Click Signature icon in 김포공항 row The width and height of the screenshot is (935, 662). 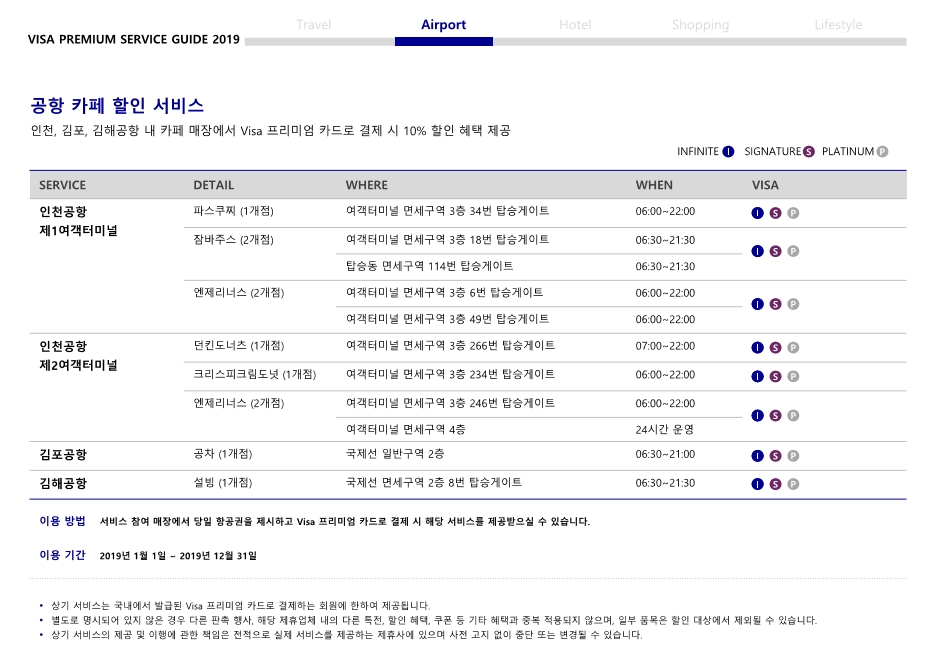[775, 456]
